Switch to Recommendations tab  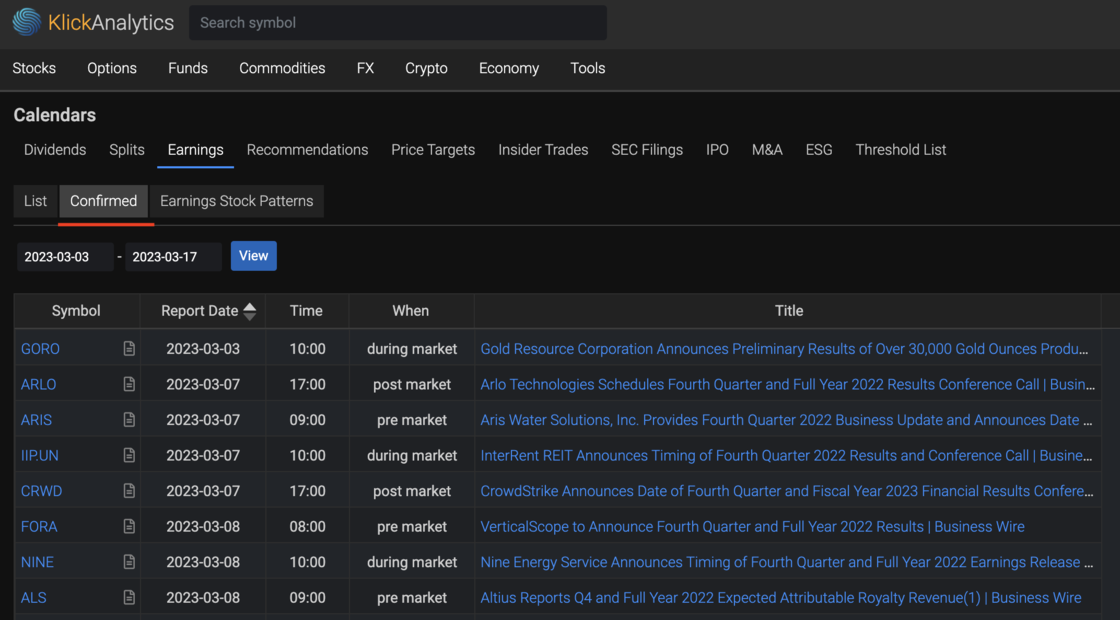pos(308,150)
